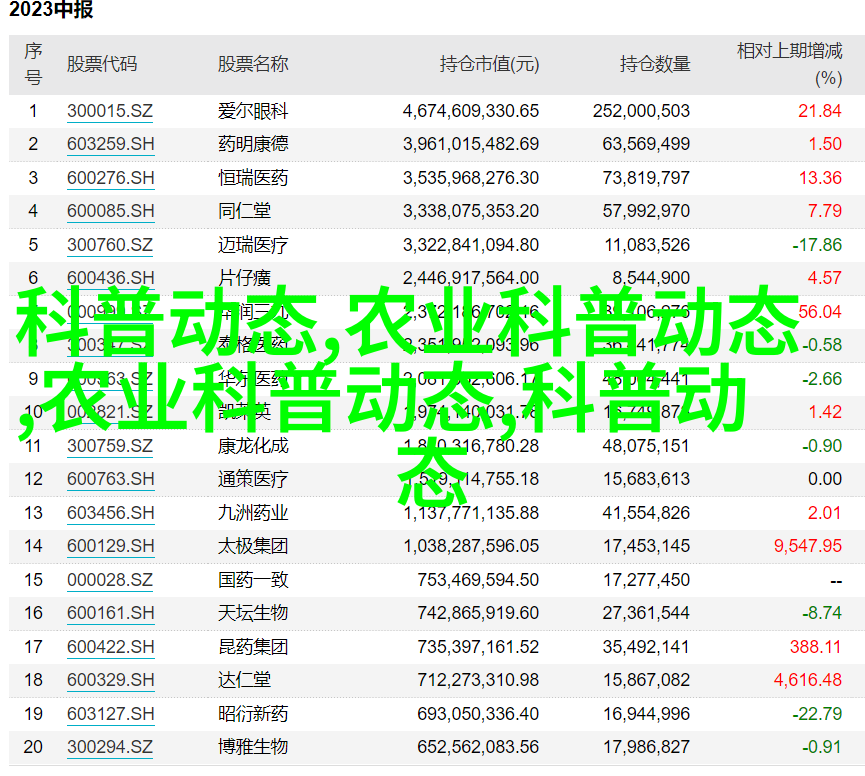Viewport: 865px width, 776px height.
Task: Click the 股票代码 column header
Action: coord(102,65)
